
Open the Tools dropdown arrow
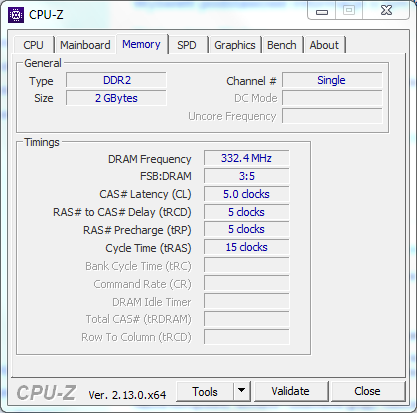pyautogui.click(x=242, y=391)
